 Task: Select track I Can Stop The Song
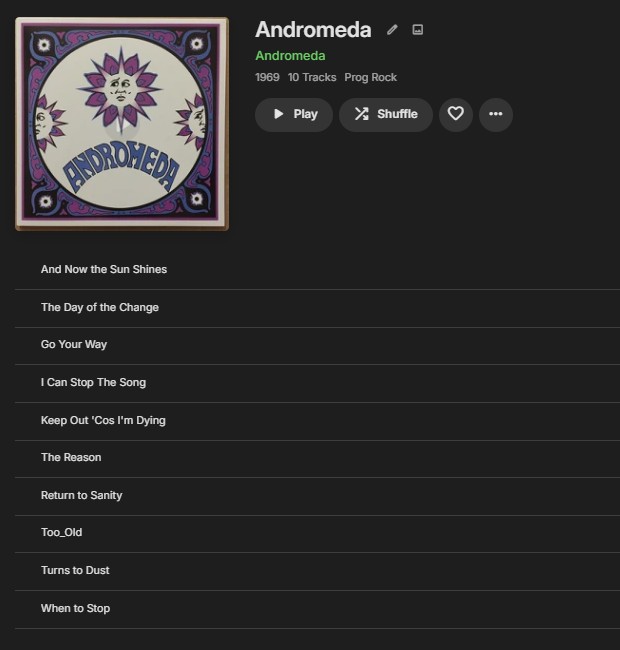317,383
